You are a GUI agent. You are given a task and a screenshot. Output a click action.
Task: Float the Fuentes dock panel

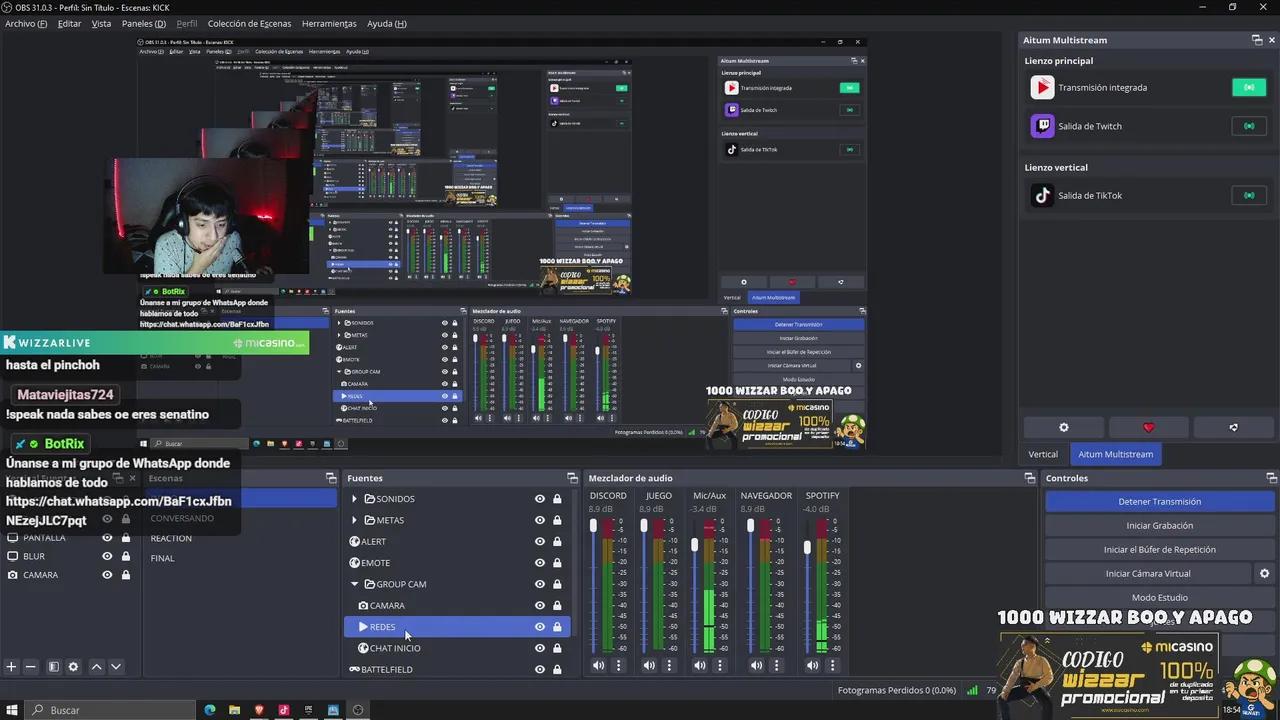pos(572,478)
